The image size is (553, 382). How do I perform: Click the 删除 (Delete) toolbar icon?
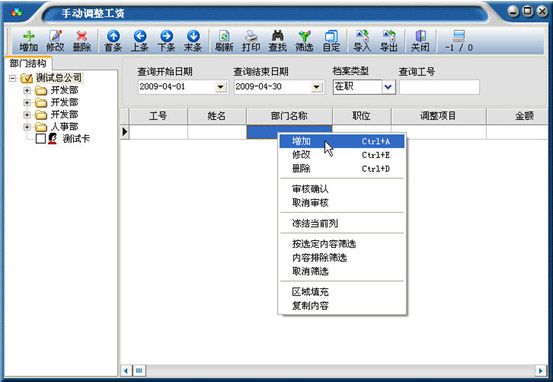click(82, 41)
